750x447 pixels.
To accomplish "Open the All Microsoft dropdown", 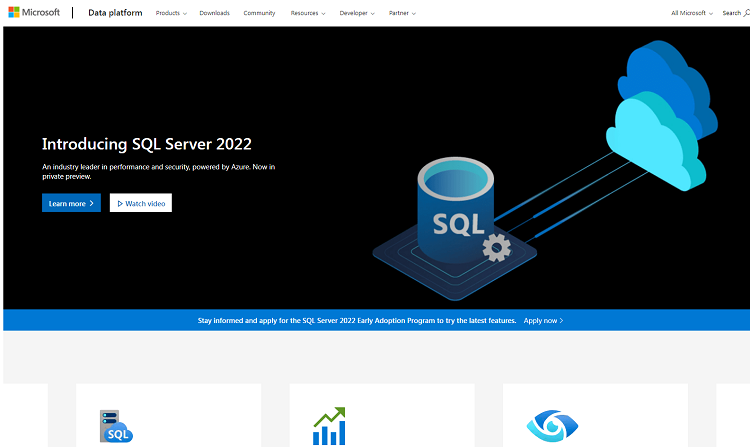I will click(x=692, y=13).
